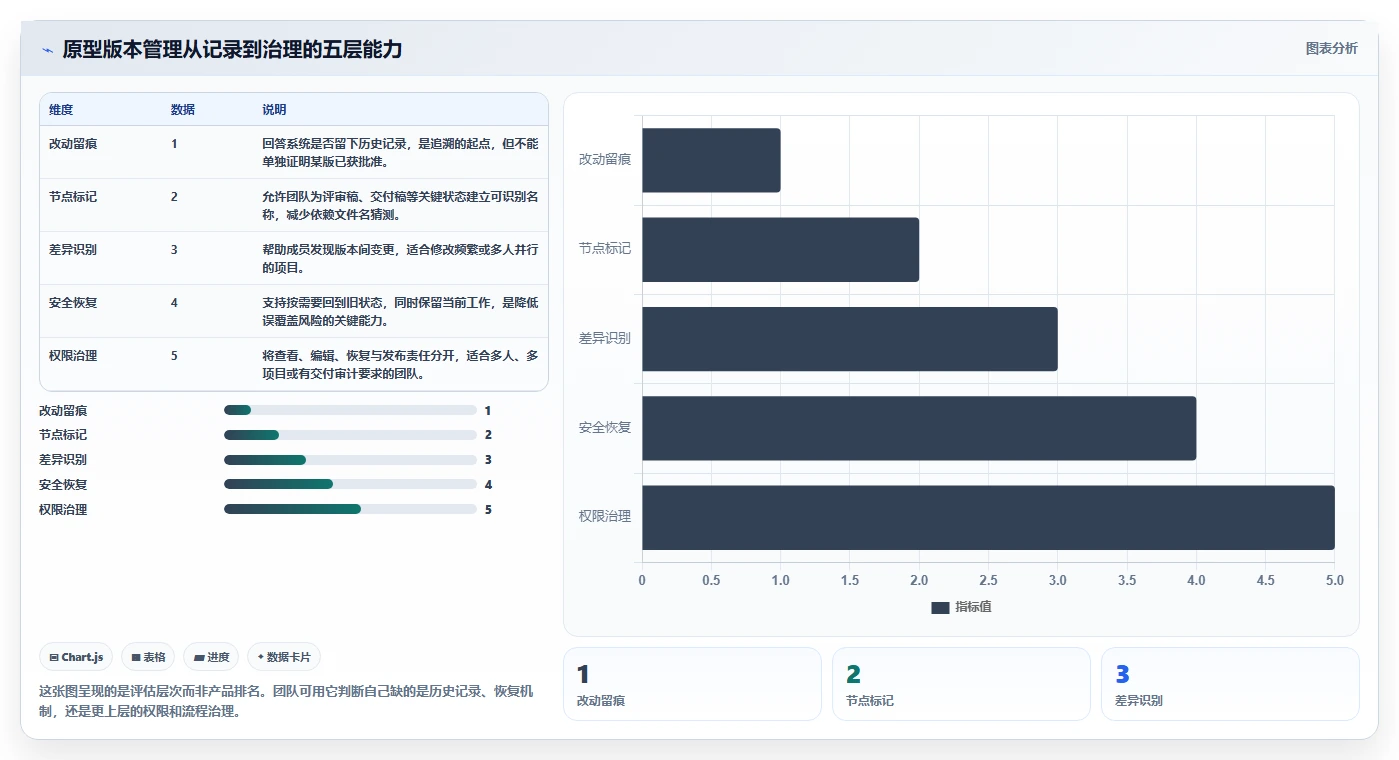This screenshot has height=760, width=1399.
Task: Click the 安全恢复 y-axis label in chart
Action: click(x=605, y=428)
